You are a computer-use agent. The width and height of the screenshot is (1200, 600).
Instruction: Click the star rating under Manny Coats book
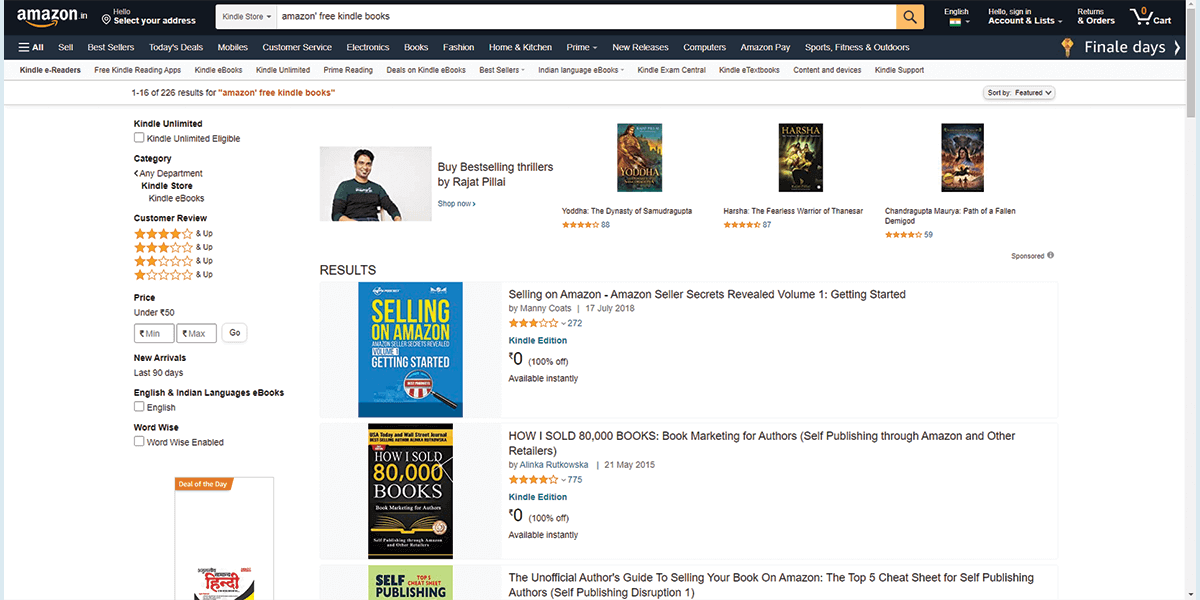tap(533, 322)
